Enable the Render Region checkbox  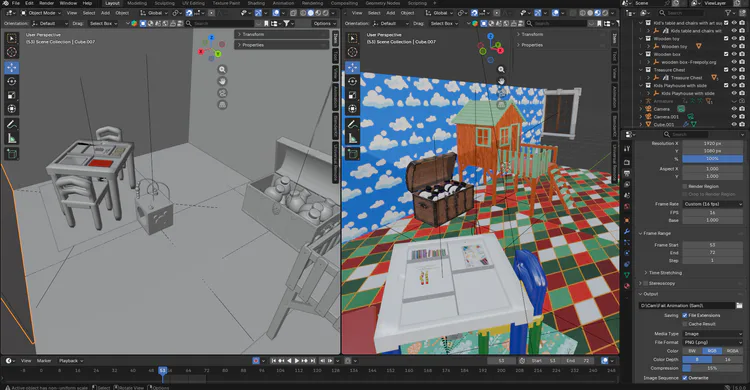(685, 186)
